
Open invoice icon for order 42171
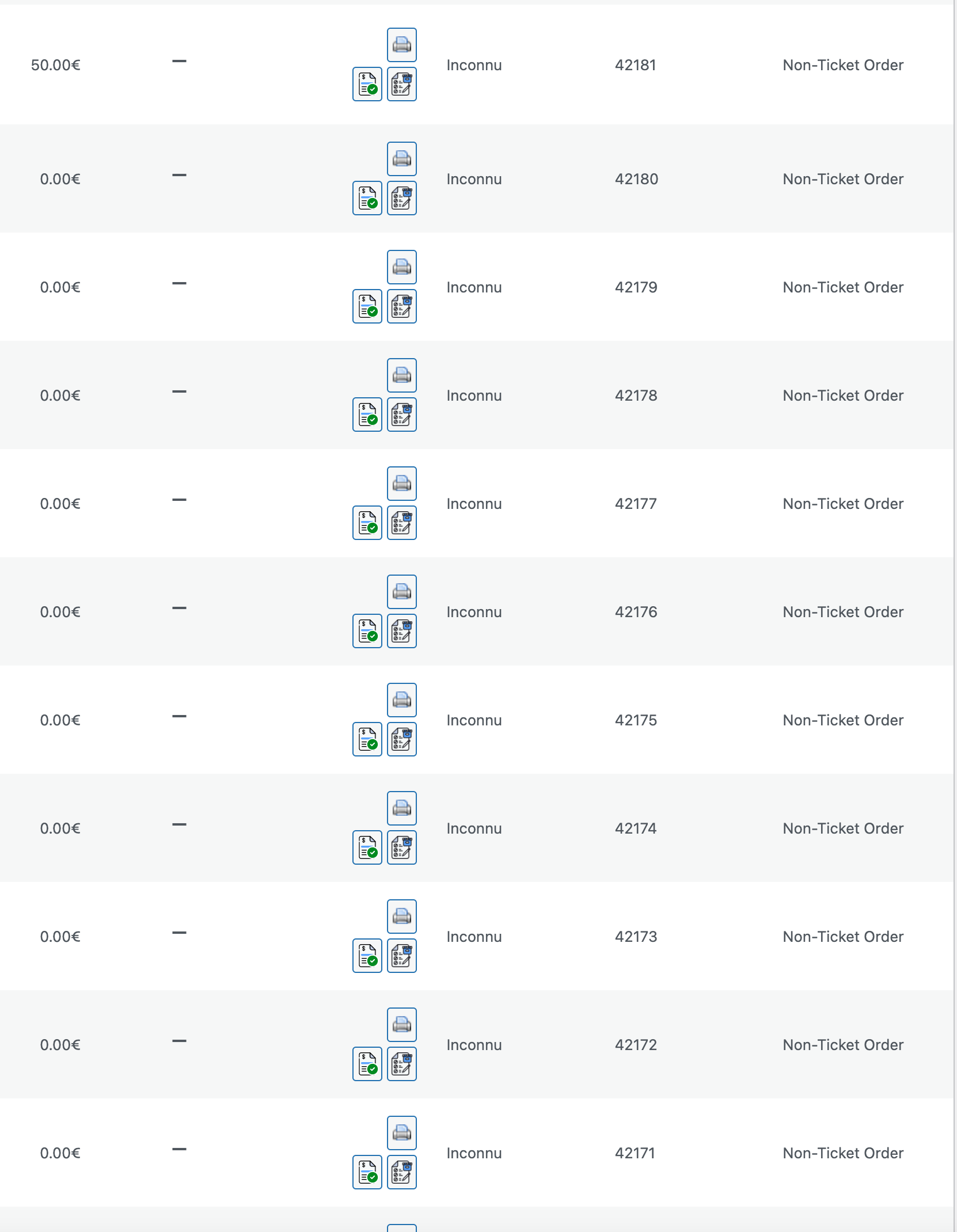pyautogui.click(x=367, y=1172)
